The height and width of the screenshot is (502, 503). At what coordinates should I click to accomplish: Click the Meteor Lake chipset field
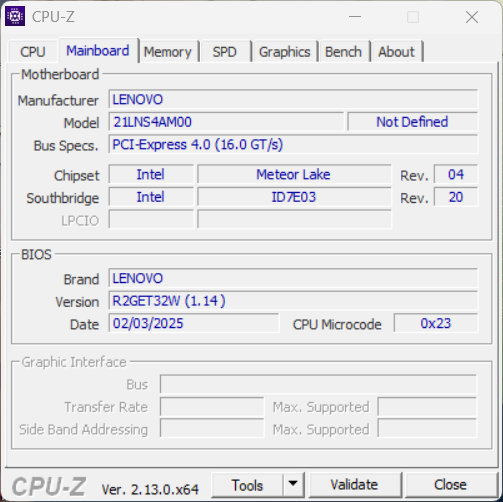click(294, 174)
